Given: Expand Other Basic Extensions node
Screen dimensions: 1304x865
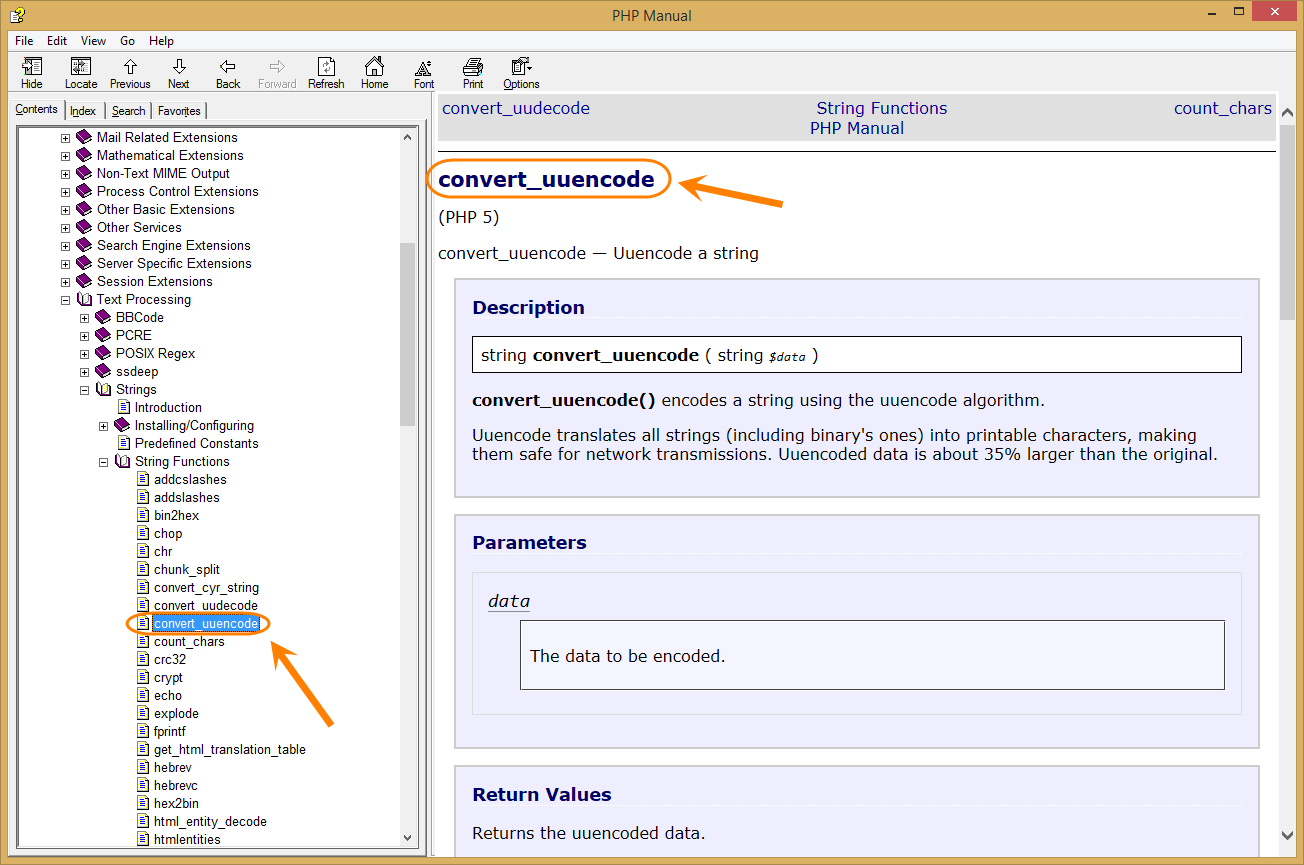Looking at the screenshot, I should tap(66, 210).
